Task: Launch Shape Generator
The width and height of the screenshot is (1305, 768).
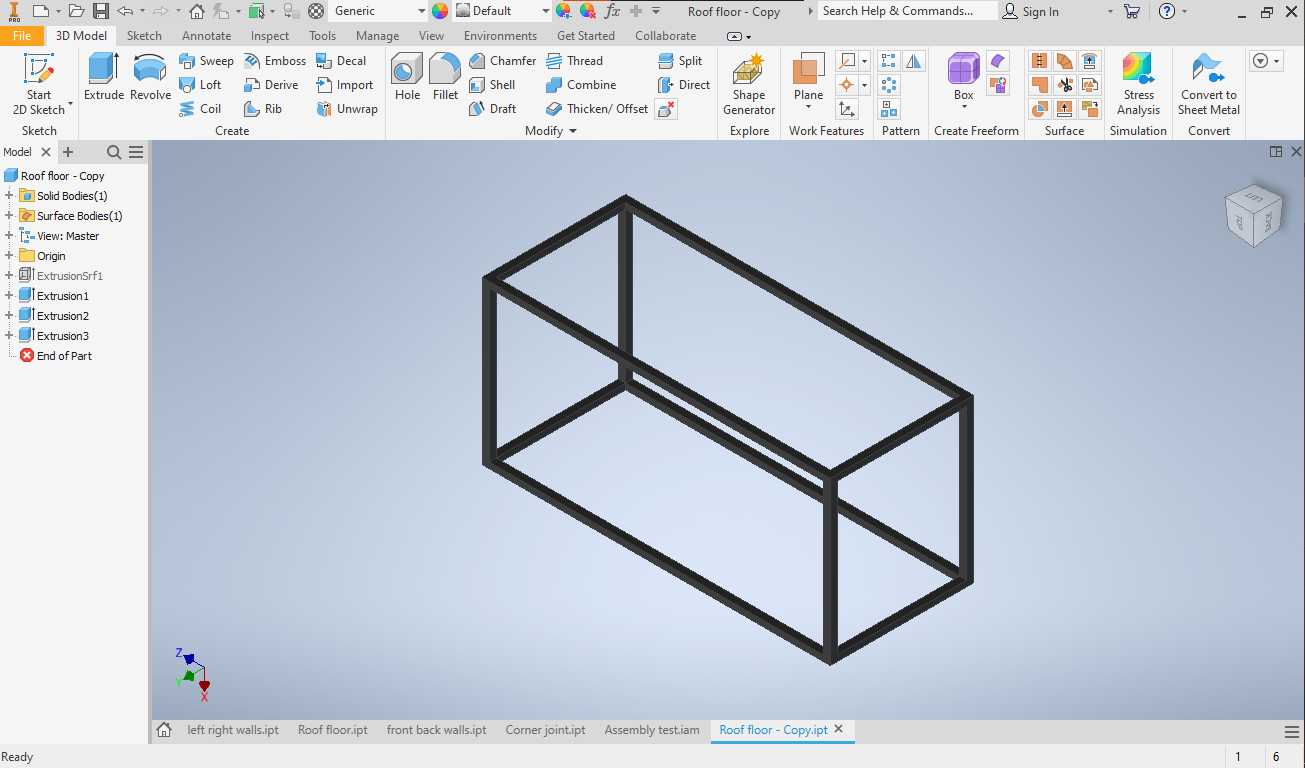Action: click(749, 84)
